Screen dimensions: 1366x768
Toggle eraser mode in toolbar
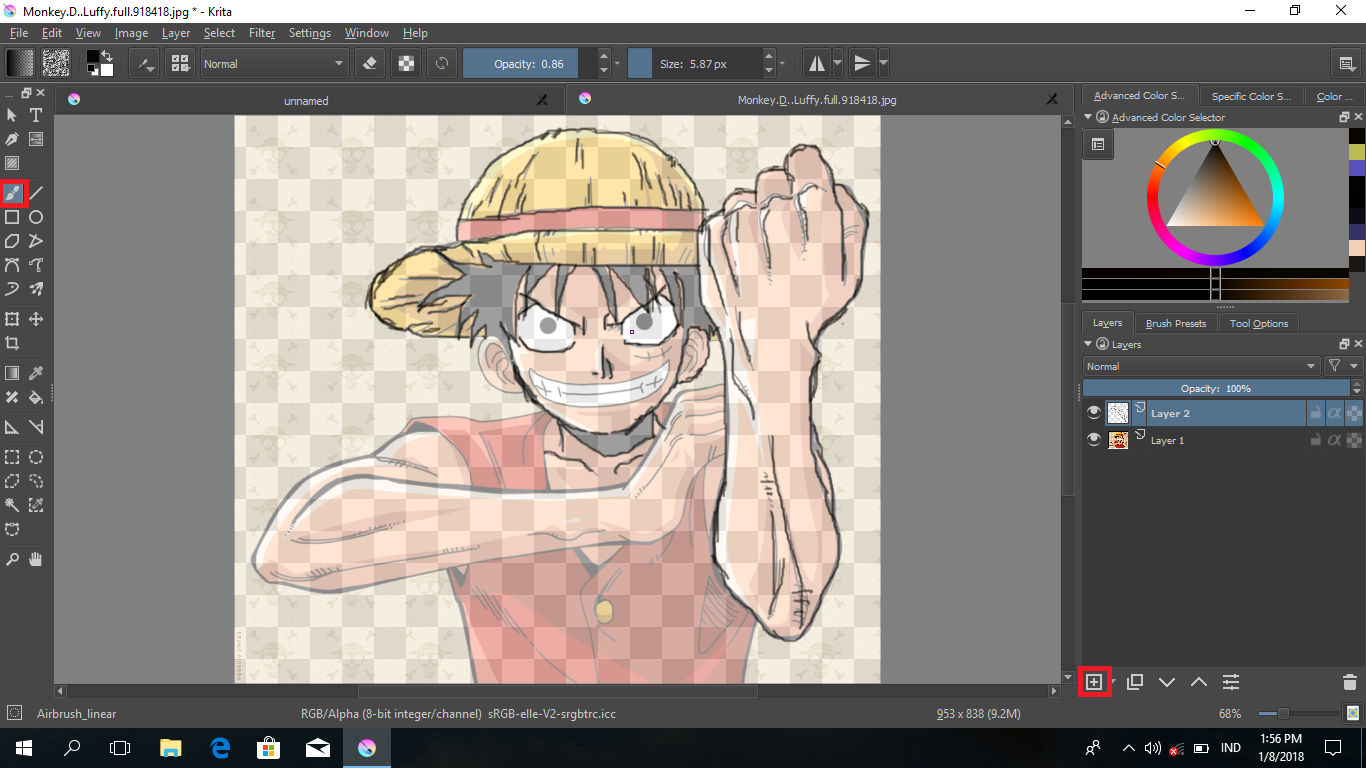(370, 63)
